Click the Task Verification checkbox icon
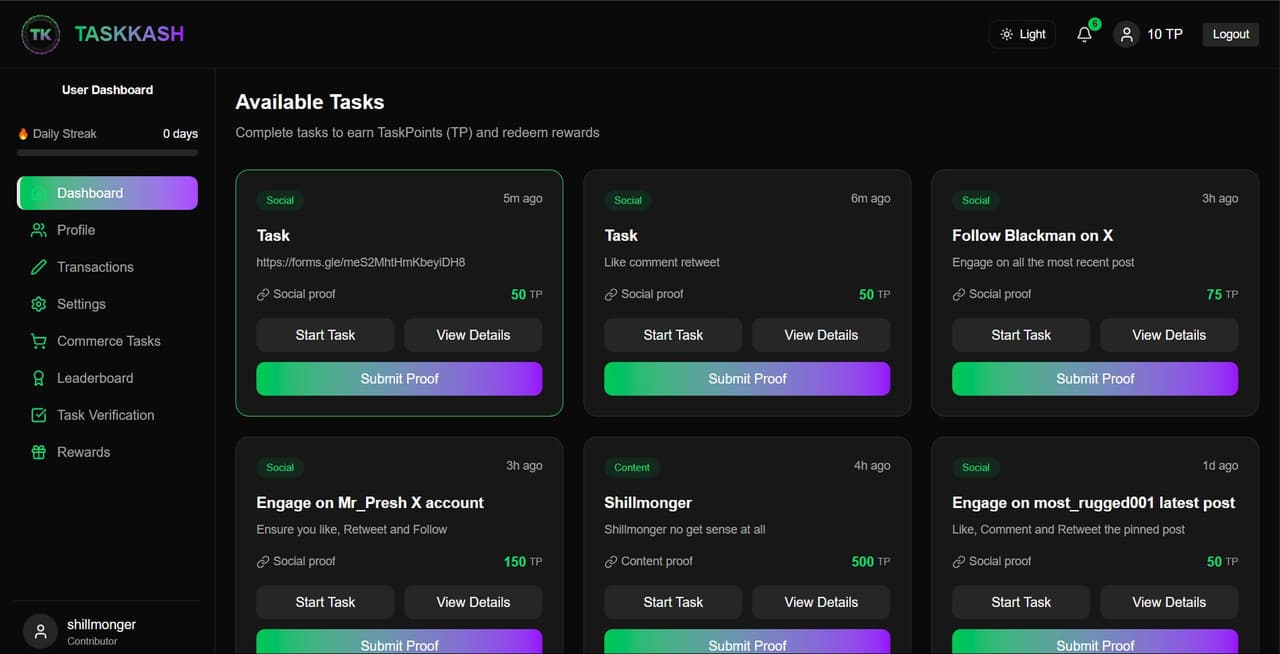The height and width of the screenshot is (654, 1280). tap(39, 415)
